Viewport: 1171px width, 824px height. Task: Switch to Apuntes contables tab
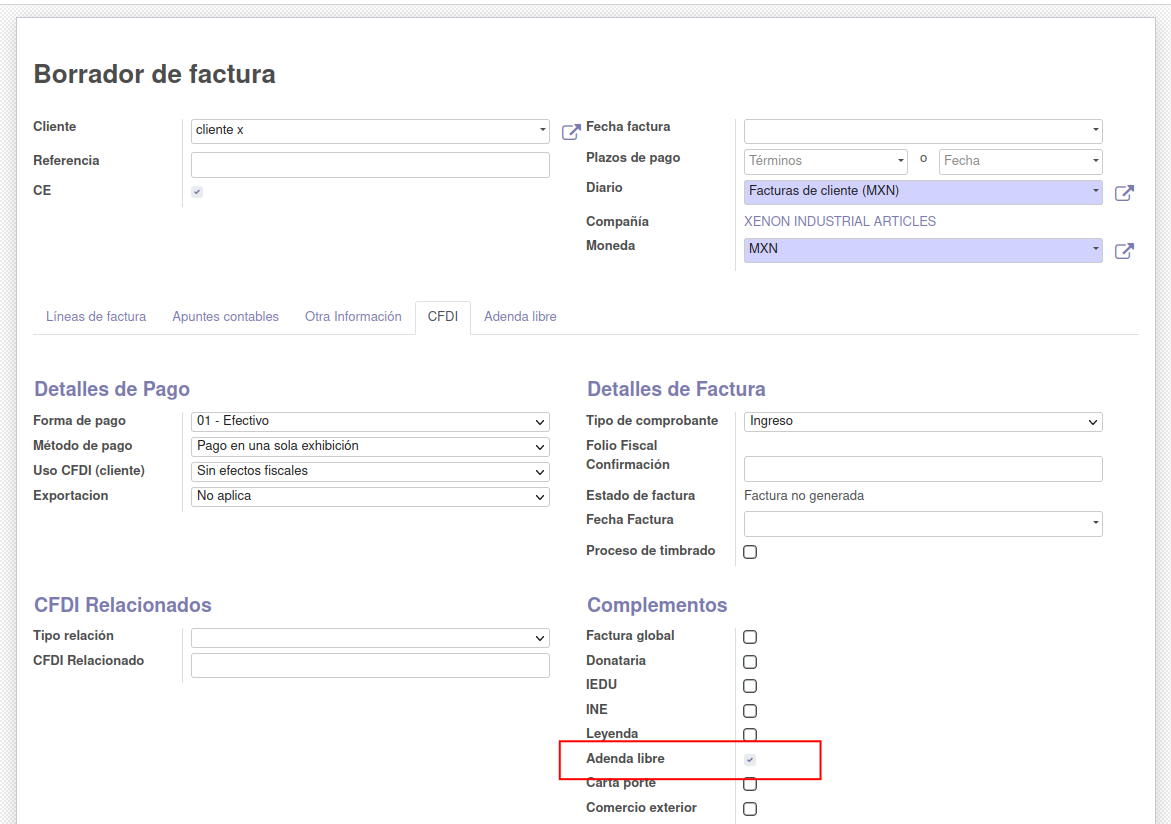coord(225,317)
